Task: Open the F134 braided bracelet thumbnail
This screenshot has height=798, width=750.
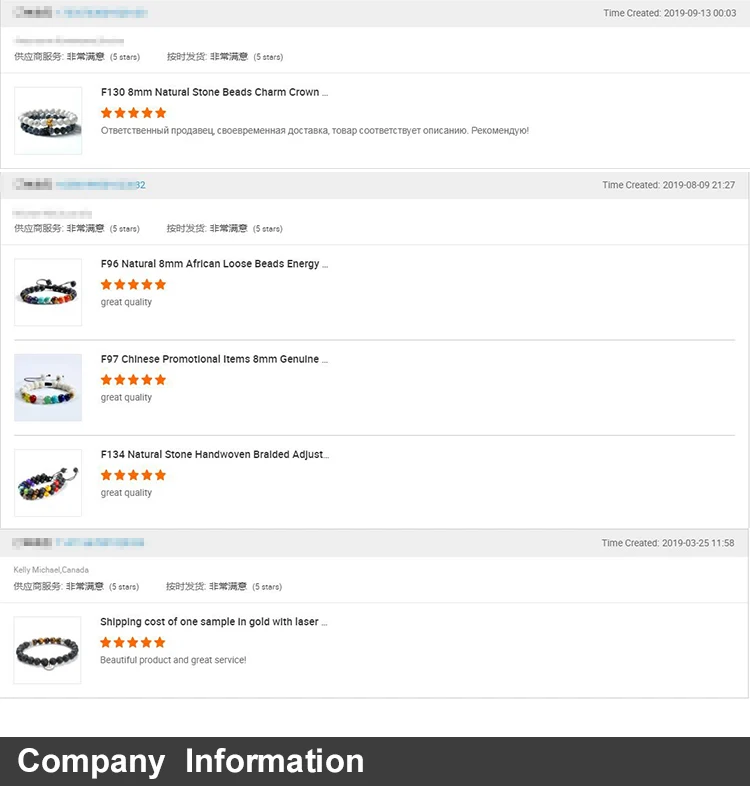Action: click(x=48, y=483)
